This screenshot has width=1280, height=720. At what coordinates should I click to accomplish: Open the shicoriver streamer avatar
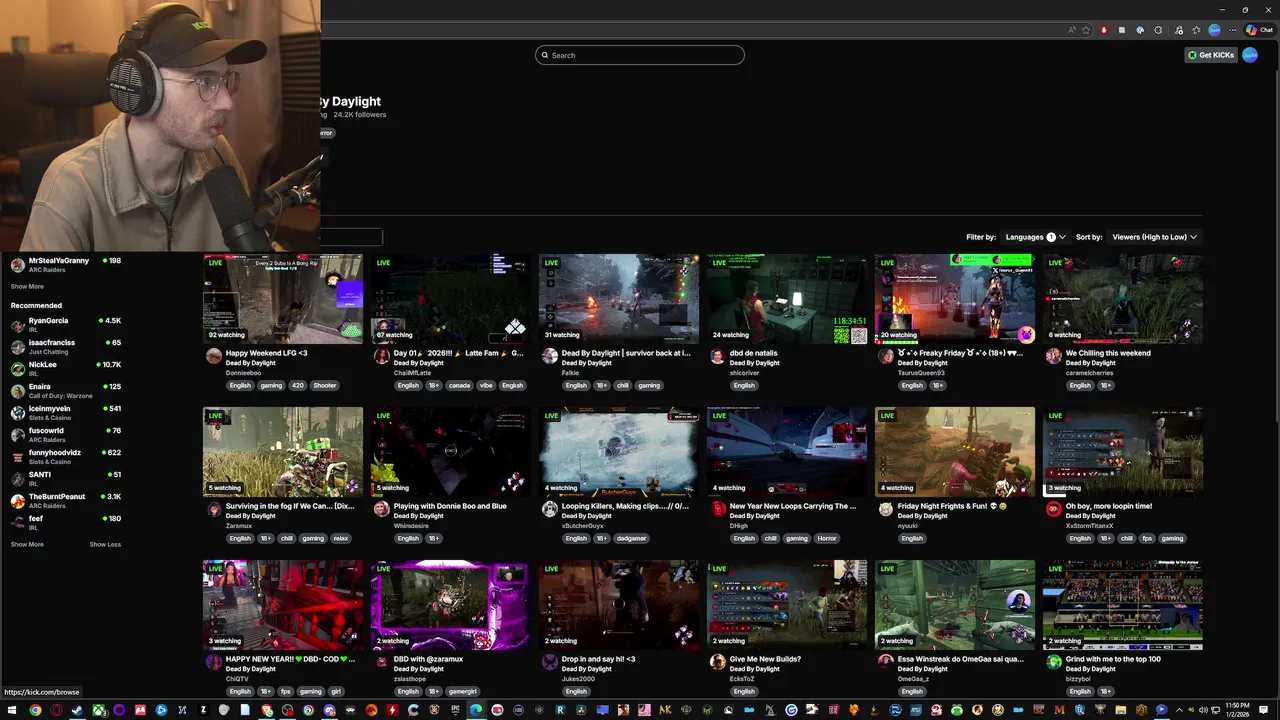(x=717, y=356)
